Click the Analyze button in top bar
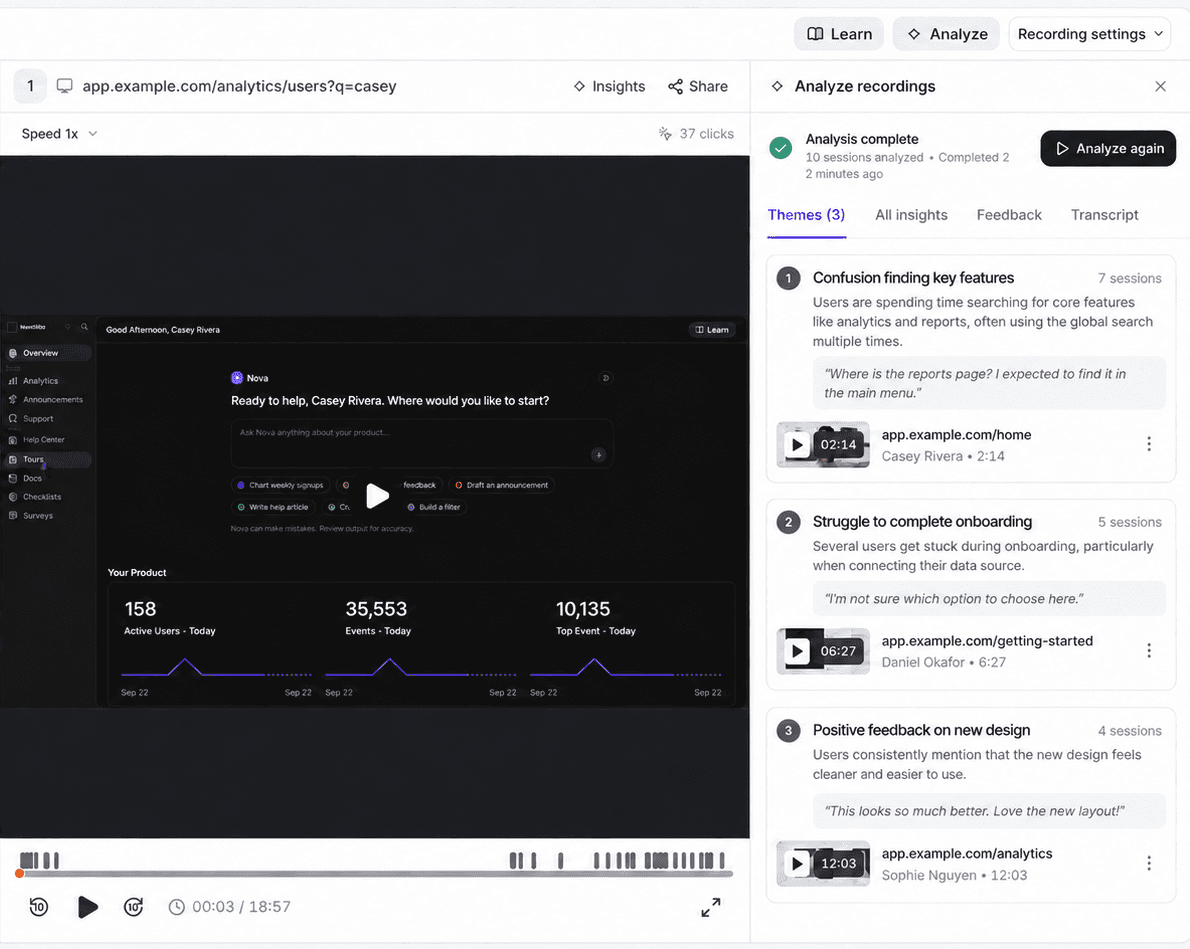The image size is (1190, 949). (946, 34)
